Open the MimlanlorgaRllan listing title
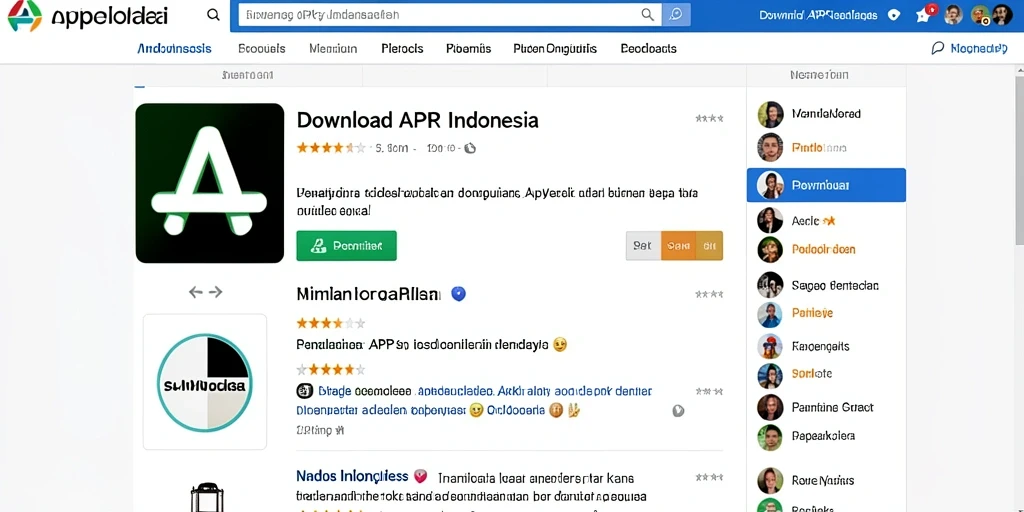Screen dimensions: 1024x512 click(x=369, y=294)
